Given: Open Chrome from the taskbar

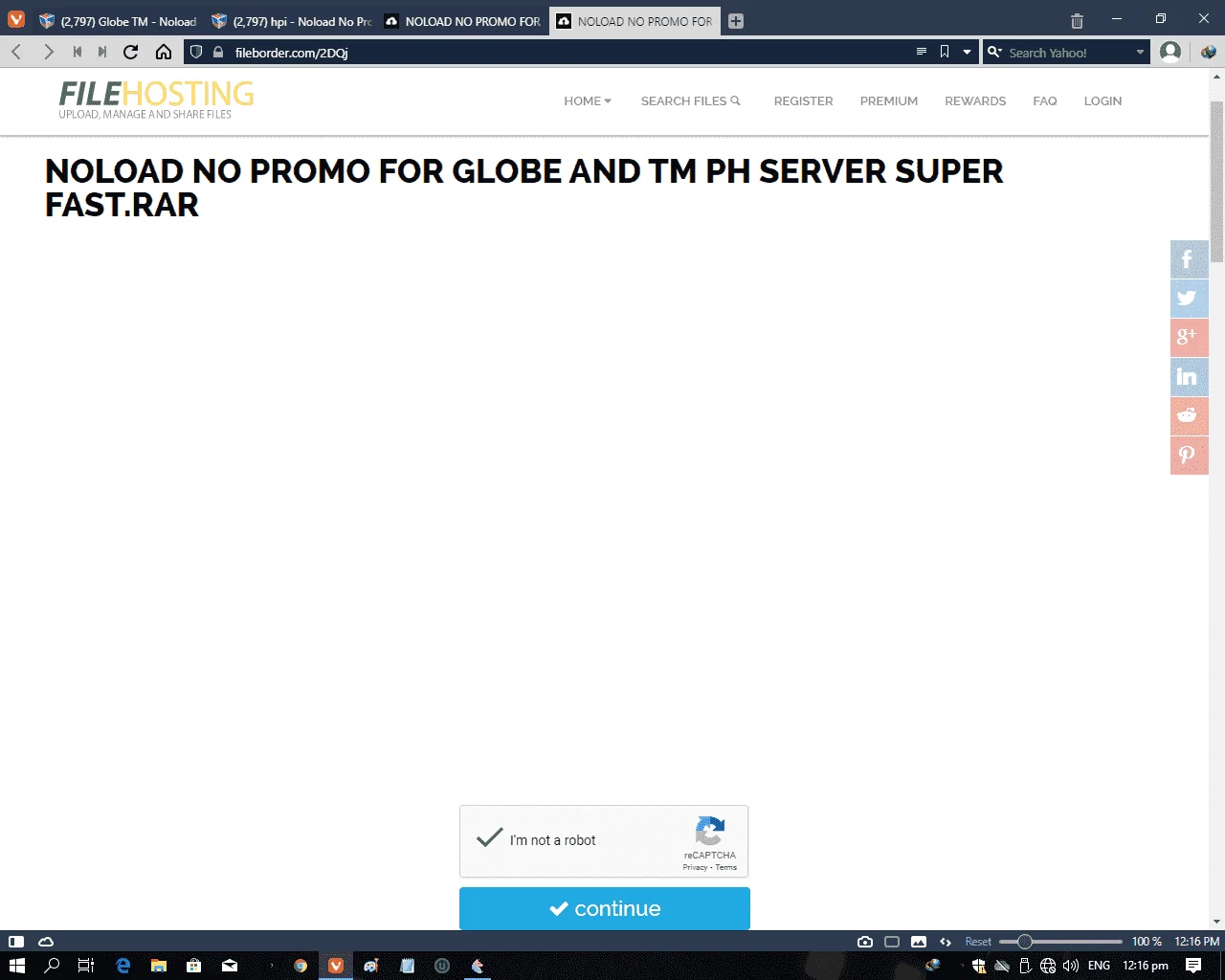Looking at the screenshot, I should pyautogui.click(x=301, y=966).
